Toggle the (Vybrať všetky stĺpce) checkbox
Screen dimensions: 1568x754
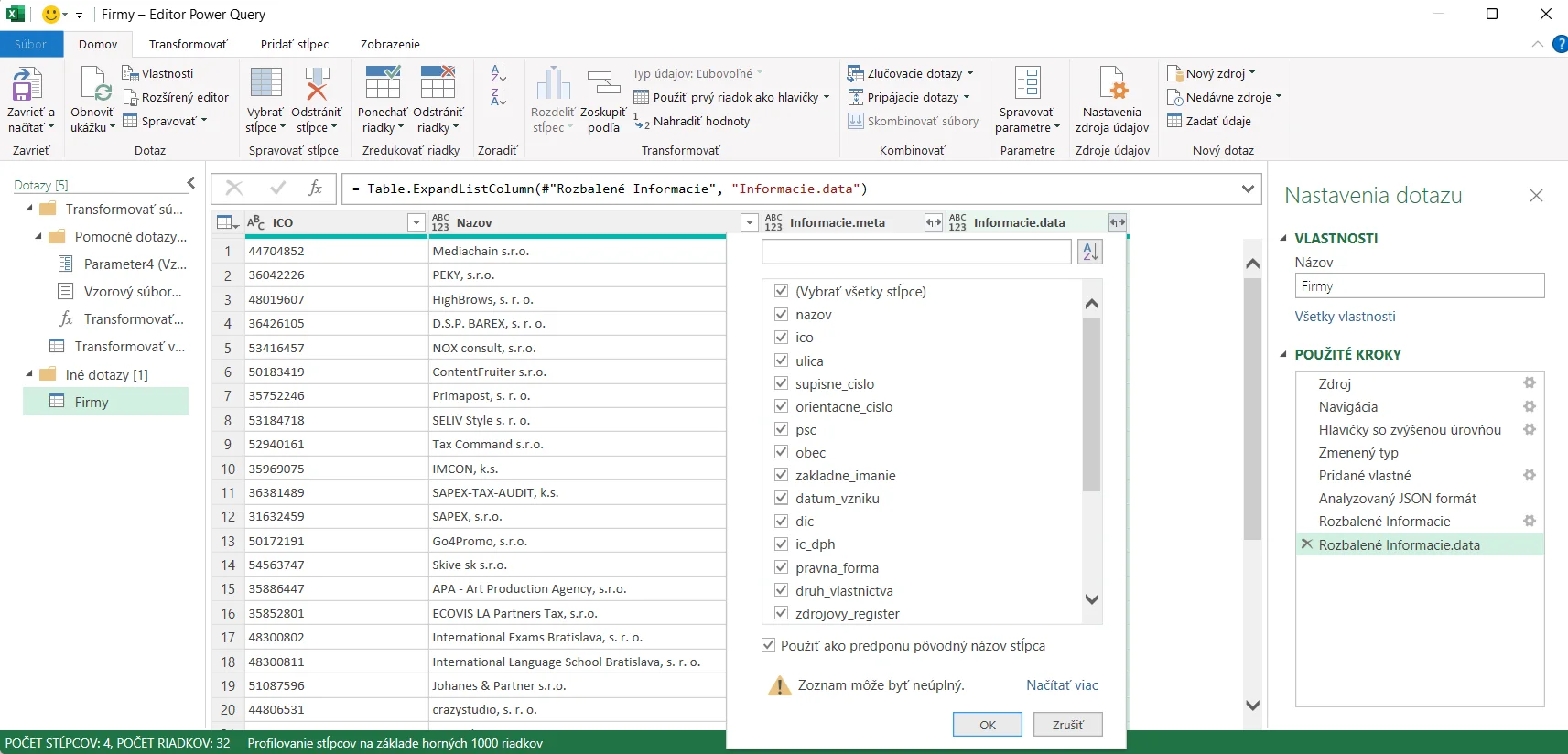click(x=781, y=291)
